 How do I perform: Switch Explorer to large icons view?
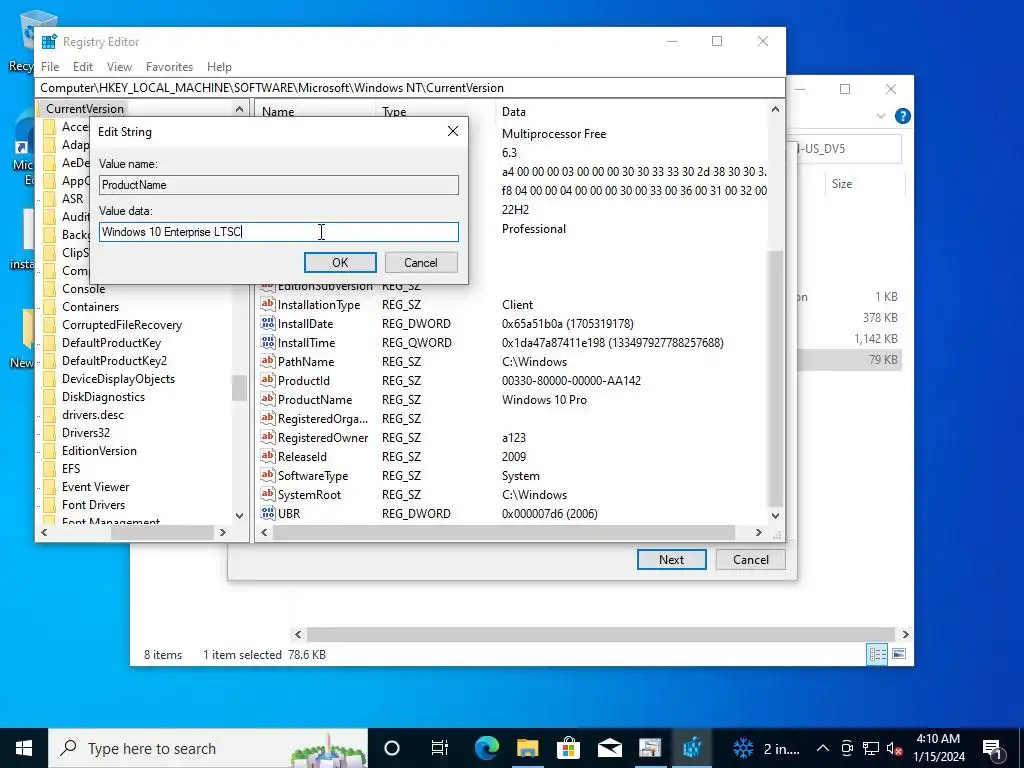click(x=899, y=654)
